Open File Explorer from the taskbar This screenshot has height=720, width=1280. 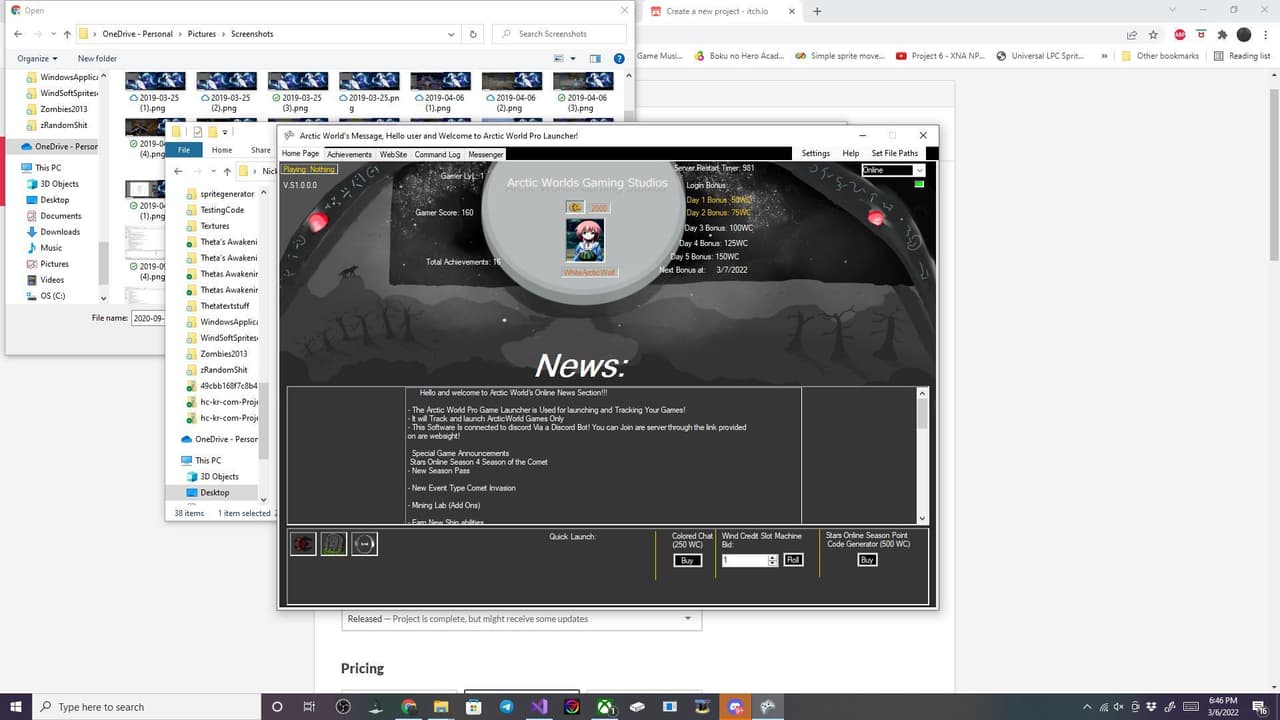441,707
